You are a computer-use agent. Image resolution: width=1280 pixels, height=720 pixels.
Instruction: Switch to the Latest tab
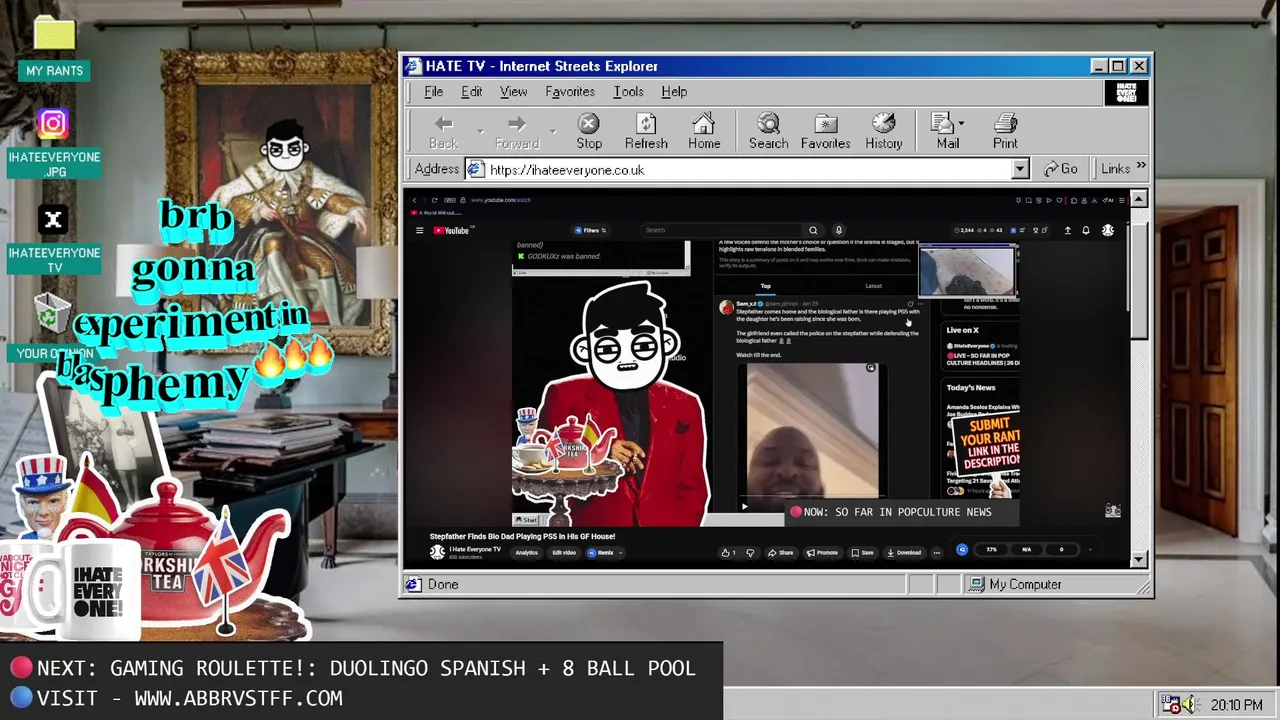pos(873,286)
